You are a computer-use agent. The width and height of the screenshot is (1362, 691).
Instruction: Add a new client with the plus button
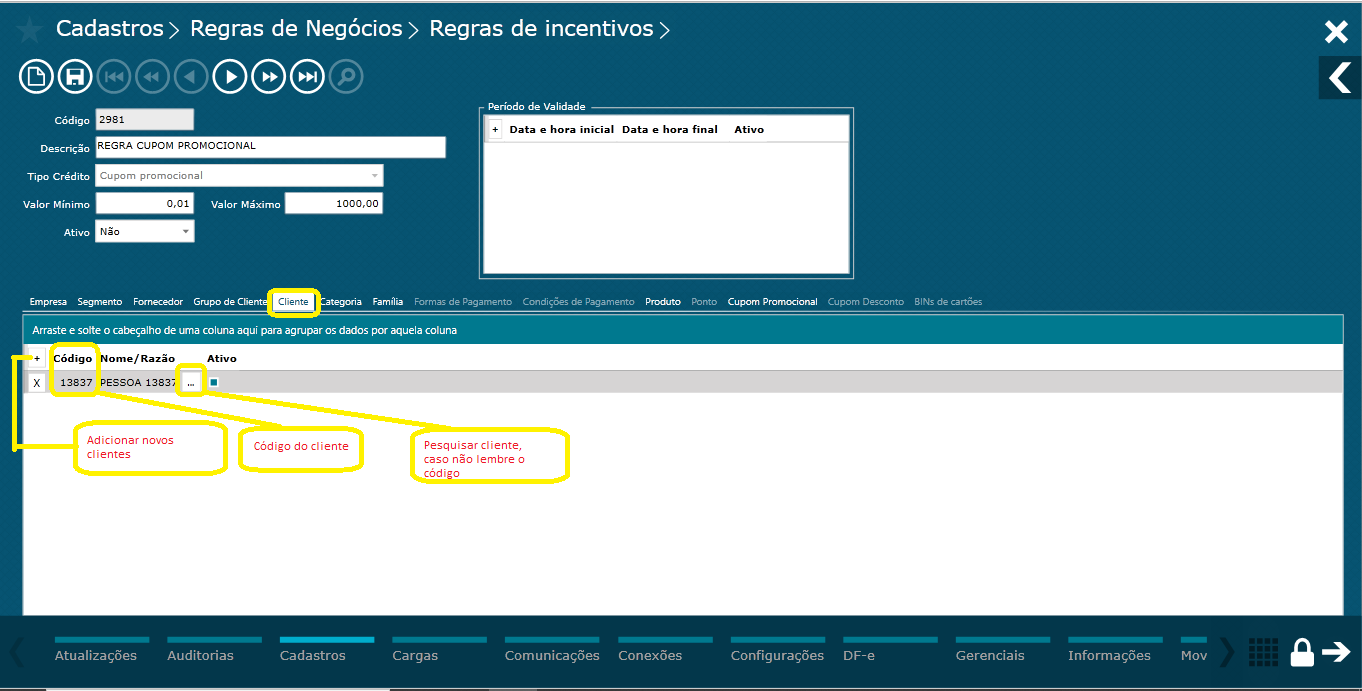(x=36, y=358)
